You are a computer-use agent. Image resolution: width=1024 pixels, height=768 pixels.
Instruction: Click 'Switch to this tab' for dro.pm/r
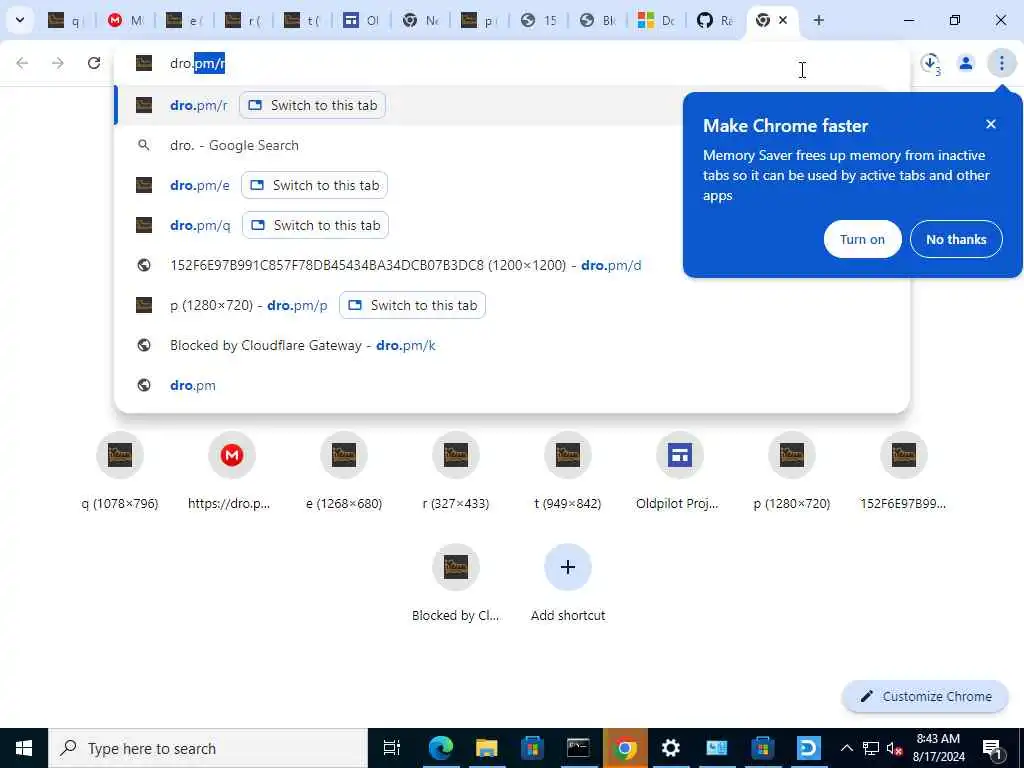[x=312, y=105]
